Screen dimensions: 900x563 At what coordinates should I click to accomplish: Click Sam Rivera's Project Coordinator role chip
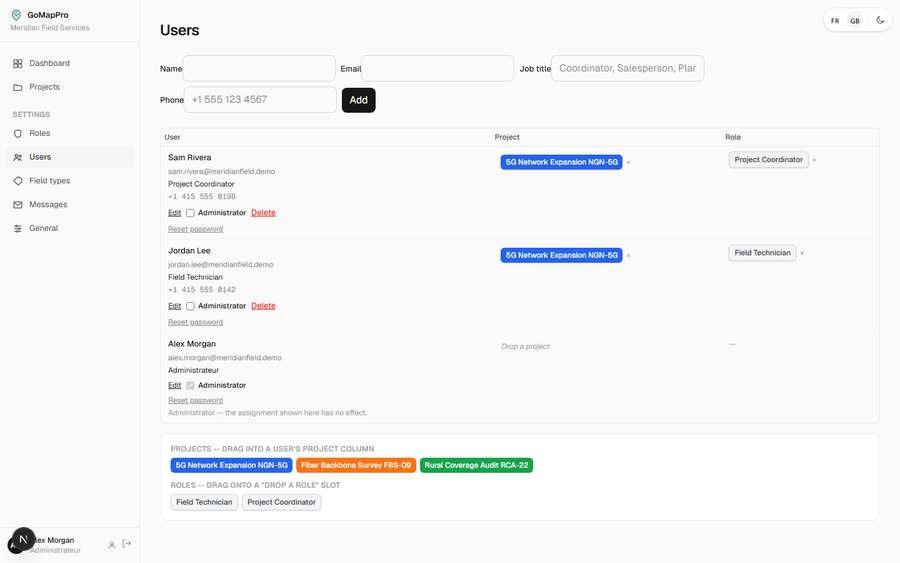(769, 160)
